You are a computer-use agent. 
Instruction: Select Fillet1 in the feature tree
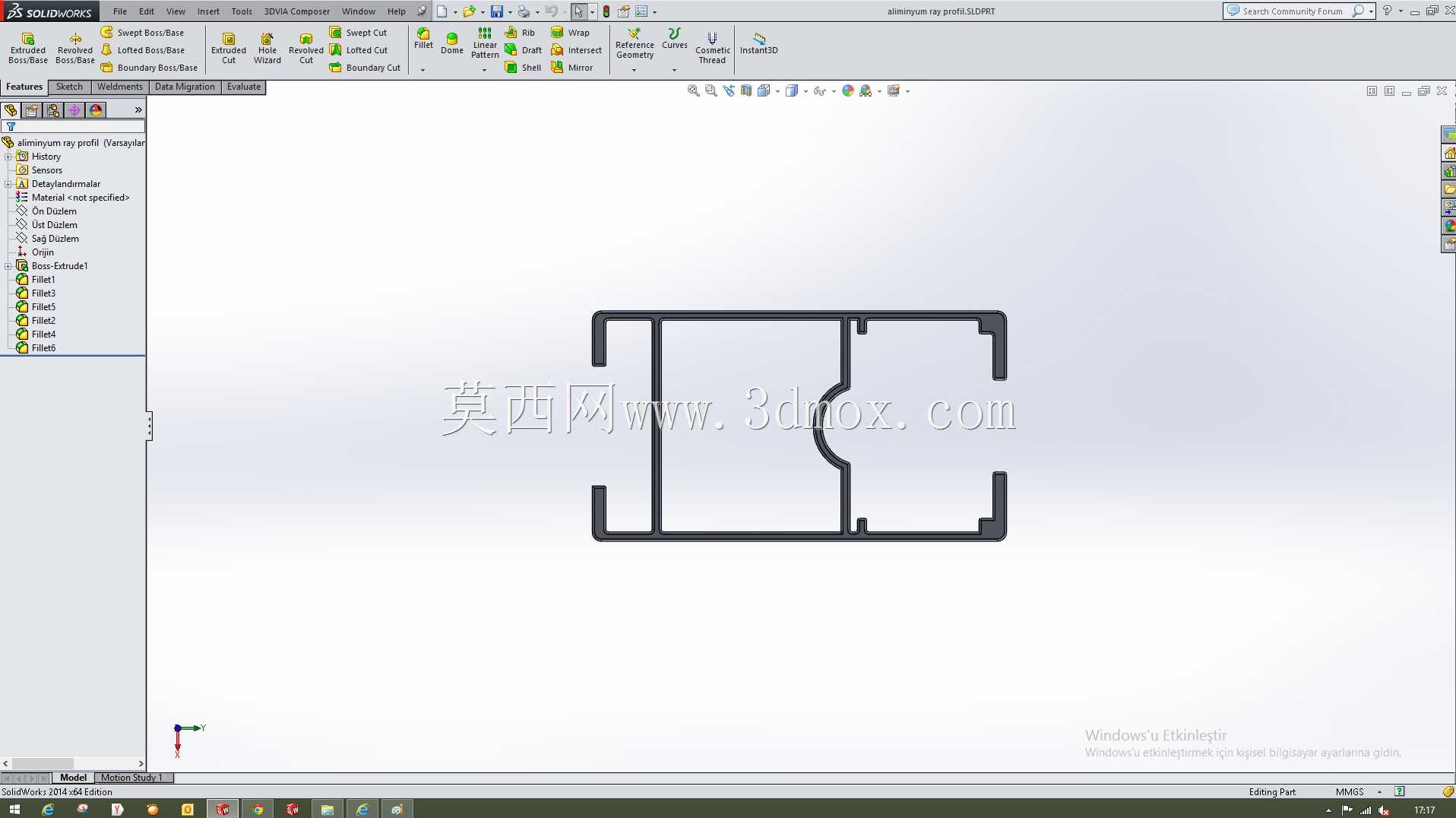point(43,280)
